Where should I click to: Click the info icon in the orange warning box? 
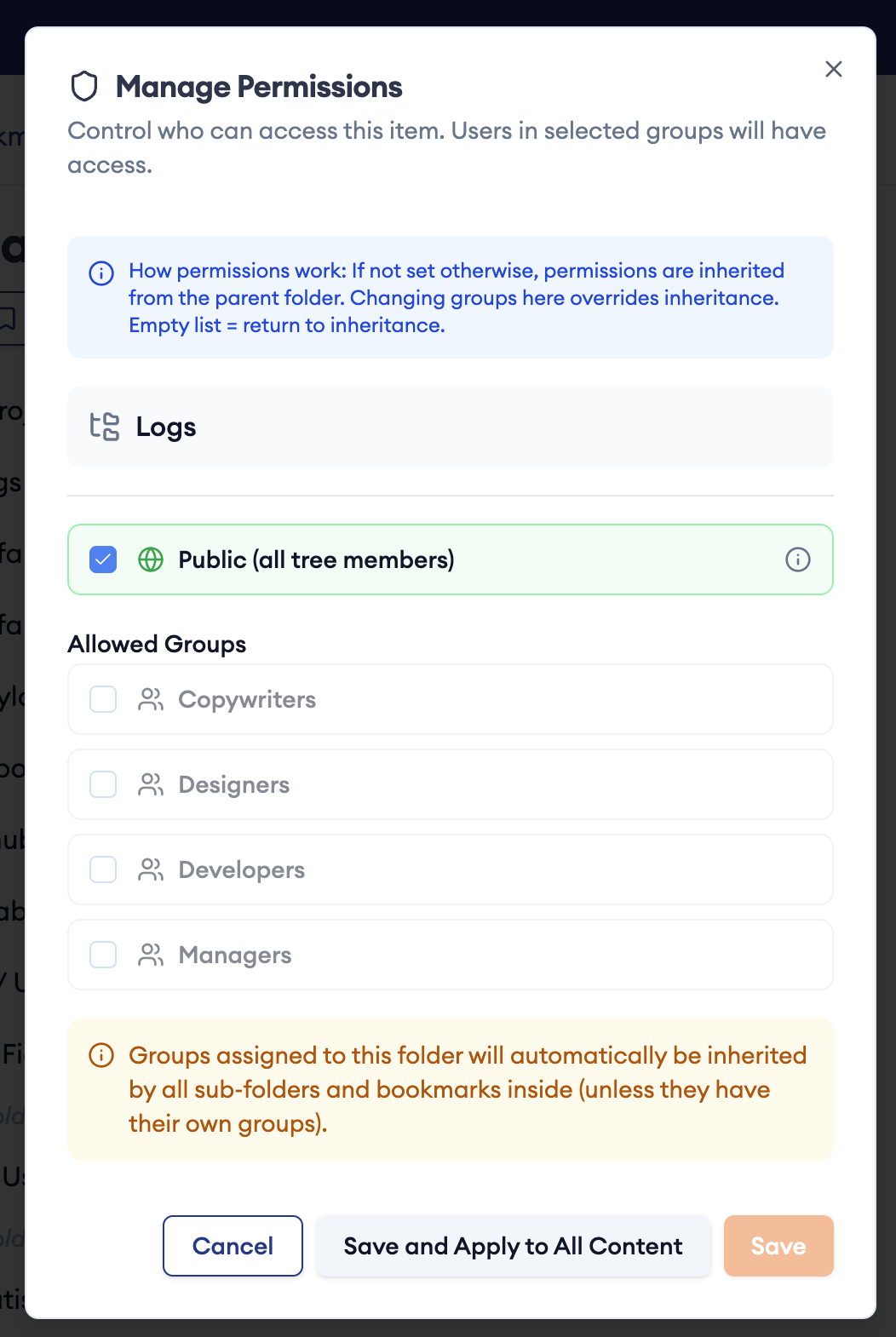point(101,1055)
